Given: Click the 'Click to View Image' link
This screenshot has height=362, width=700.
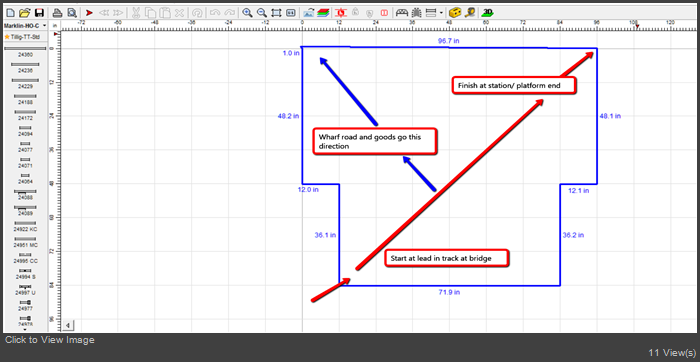Looking at the screenshot, I should 50,340.
